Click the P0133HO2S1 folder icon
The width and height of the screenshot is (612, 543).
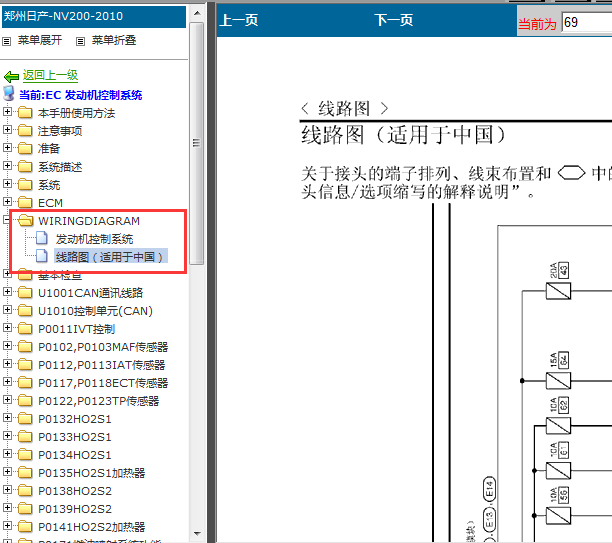click(x=25, y=436)
